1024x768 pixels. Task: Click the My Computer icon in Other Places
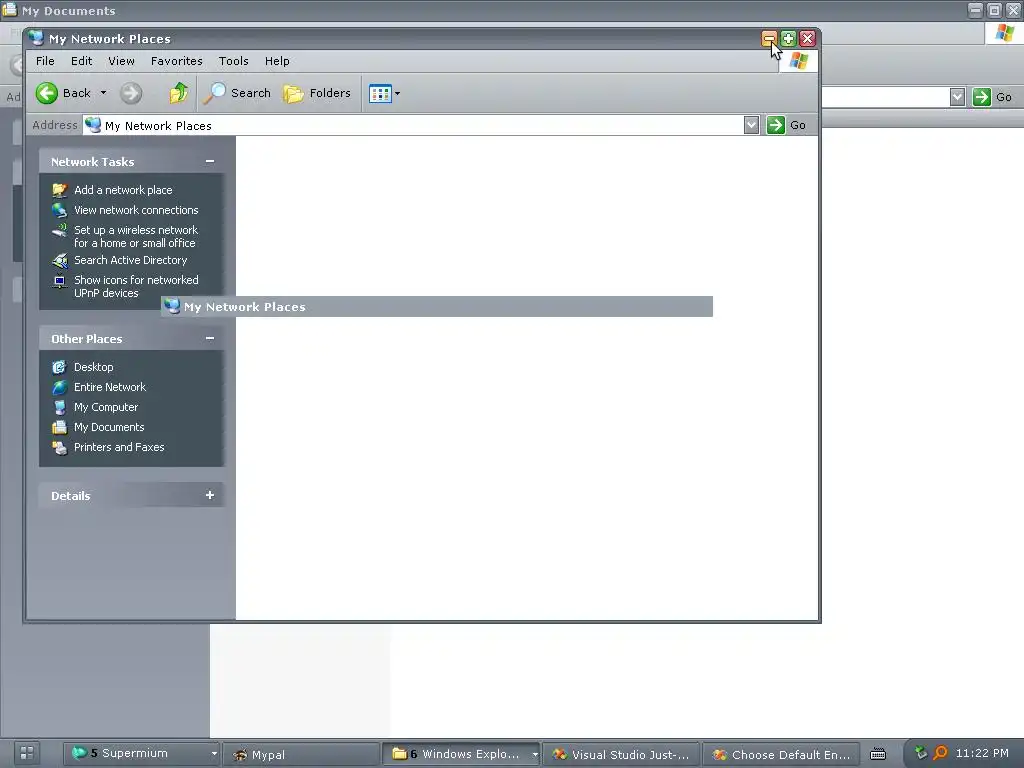tap(59, 408)
